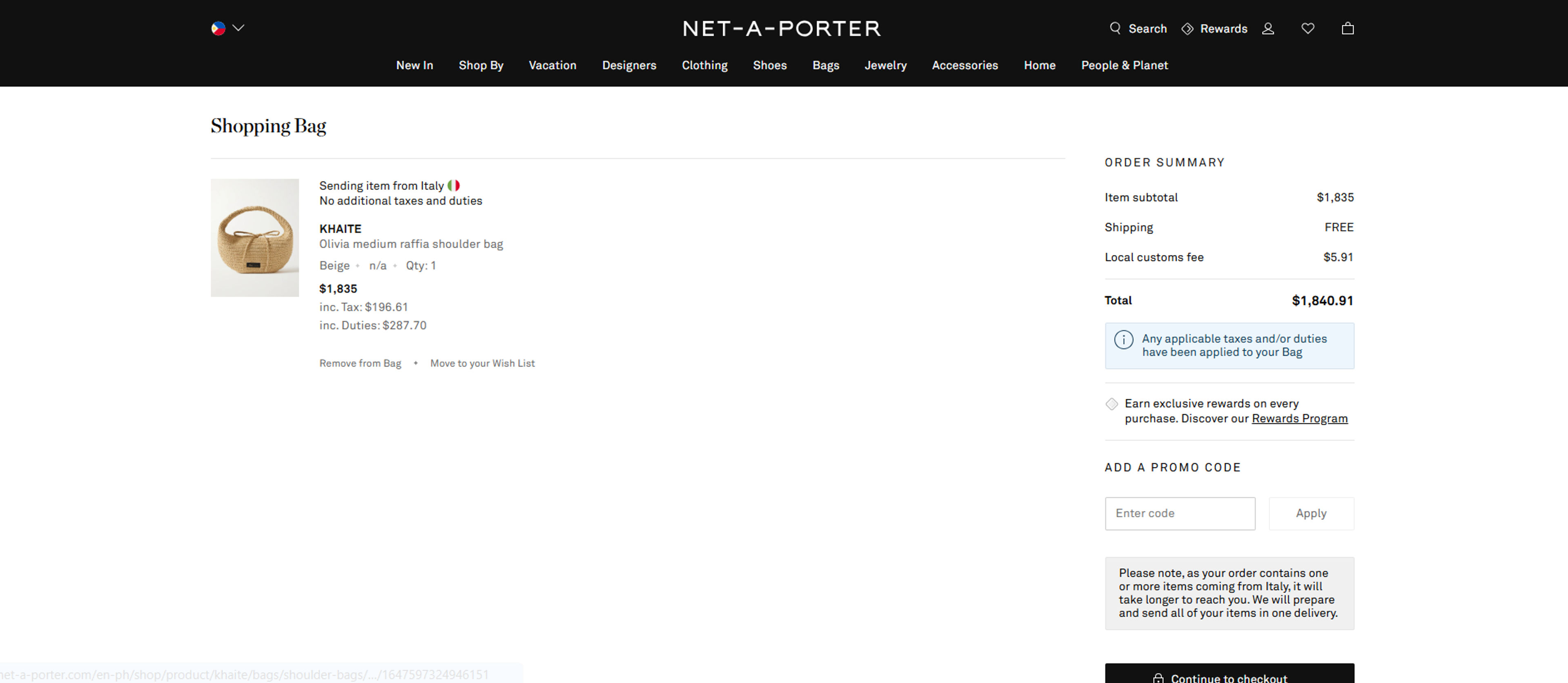Open the Rewards Program link
Screen dimensions: 1568x683
(x=1299, y=418)
